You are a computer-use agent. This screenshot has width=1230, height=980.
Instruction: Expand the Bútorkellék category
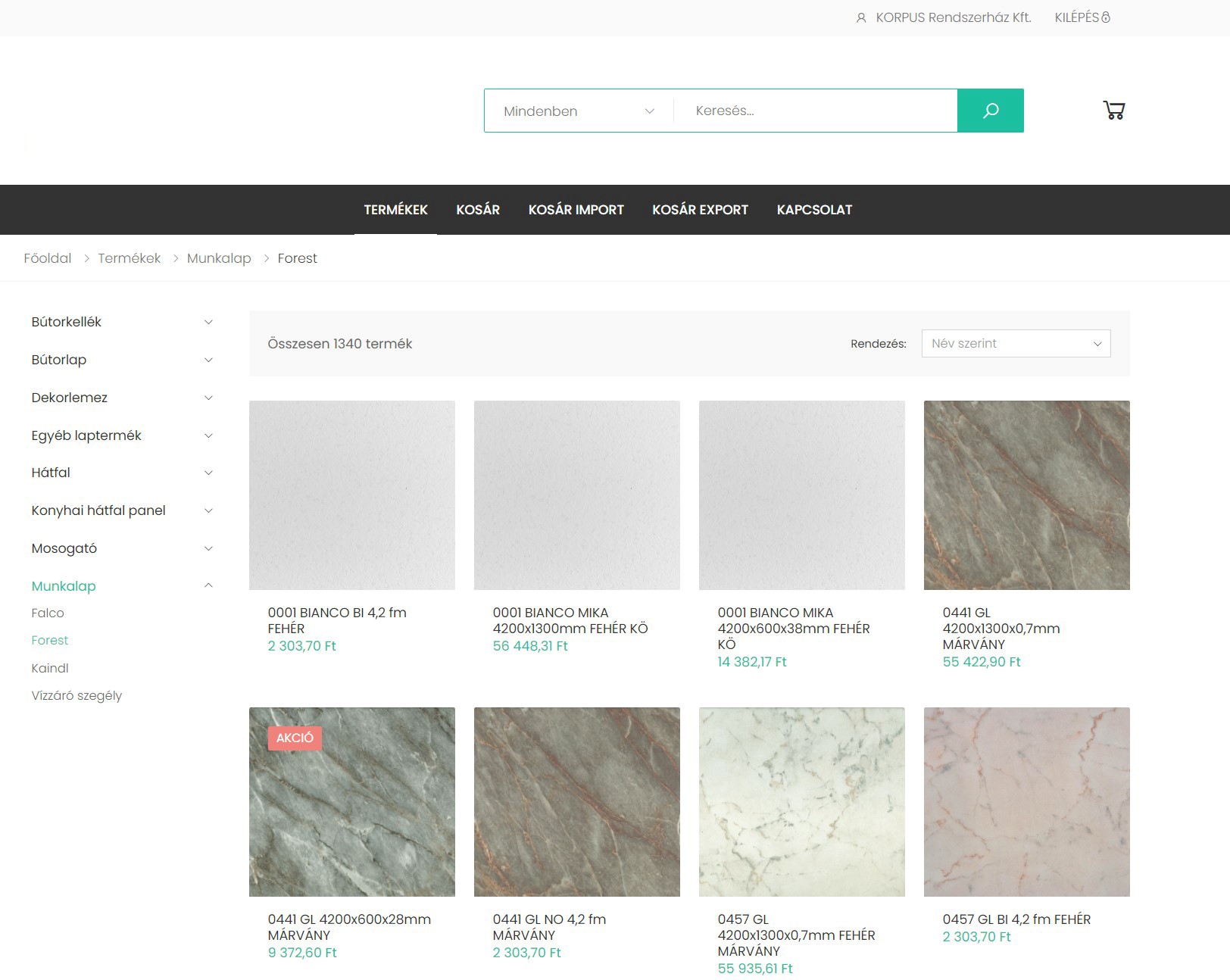click(x=208, y=322)
